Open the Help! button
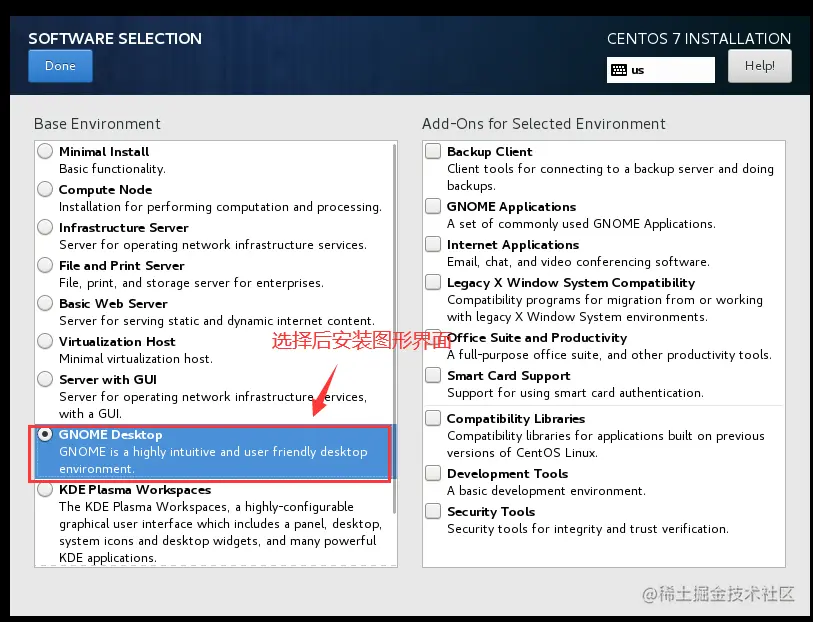Viewport: 813px width, 622px height. coord(760,66)
